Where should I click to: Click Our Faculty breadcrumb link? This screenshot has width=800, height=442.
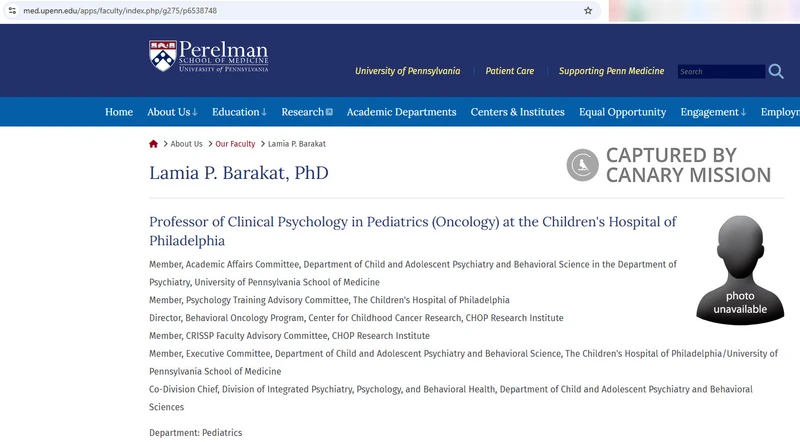pos(235,144)
